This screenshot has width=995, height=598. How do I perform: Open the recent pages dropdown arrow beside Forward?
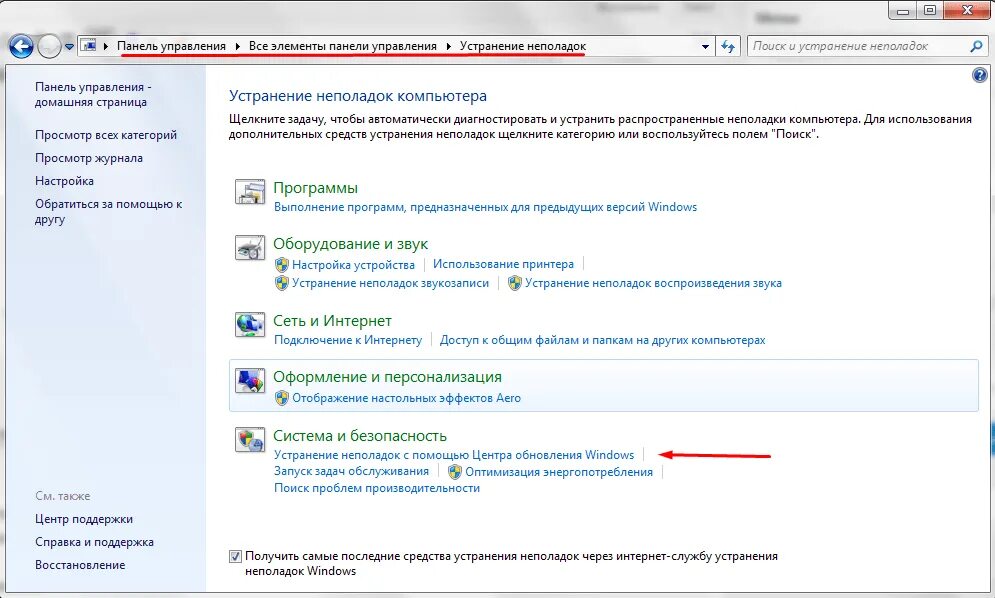[69, 47]
